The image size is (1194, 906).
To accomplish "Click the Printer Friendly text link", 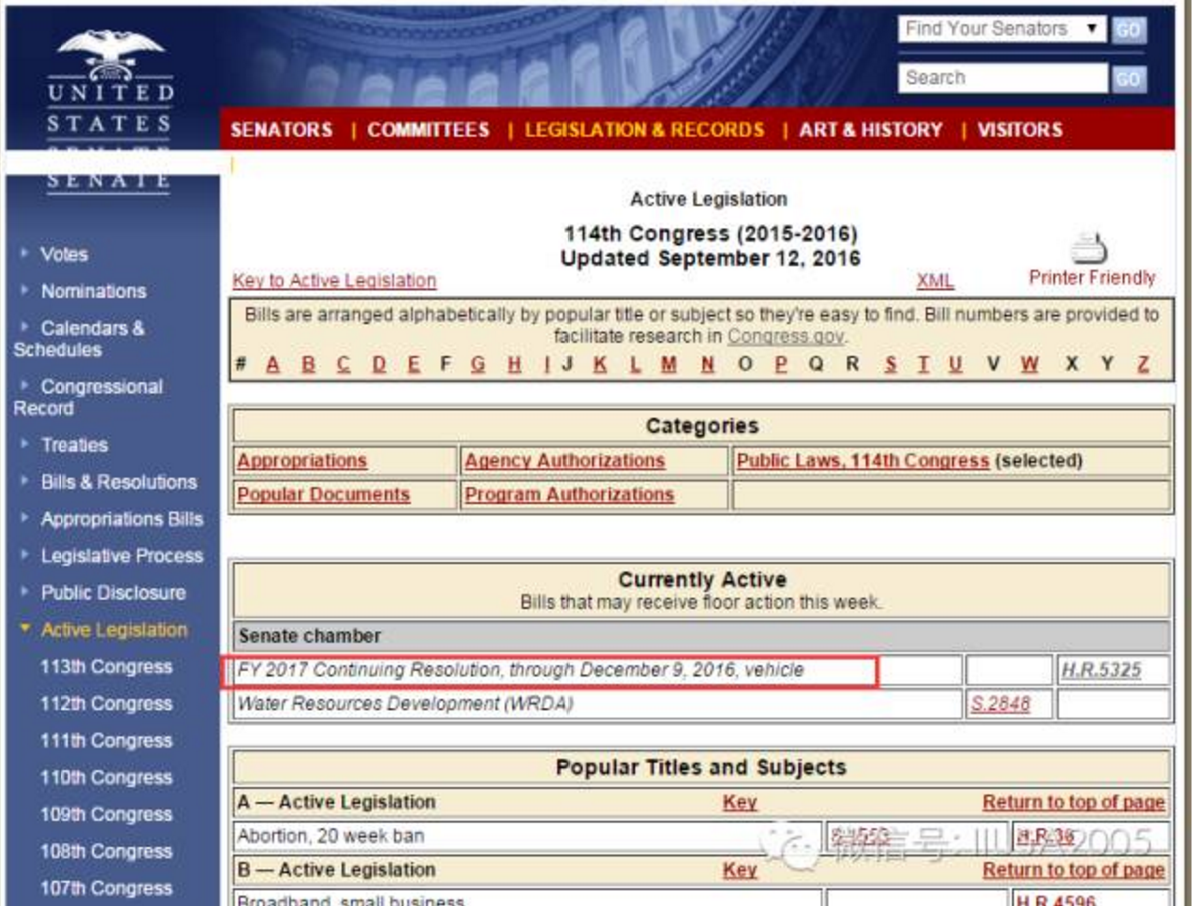I will [x=1092, y=278].
